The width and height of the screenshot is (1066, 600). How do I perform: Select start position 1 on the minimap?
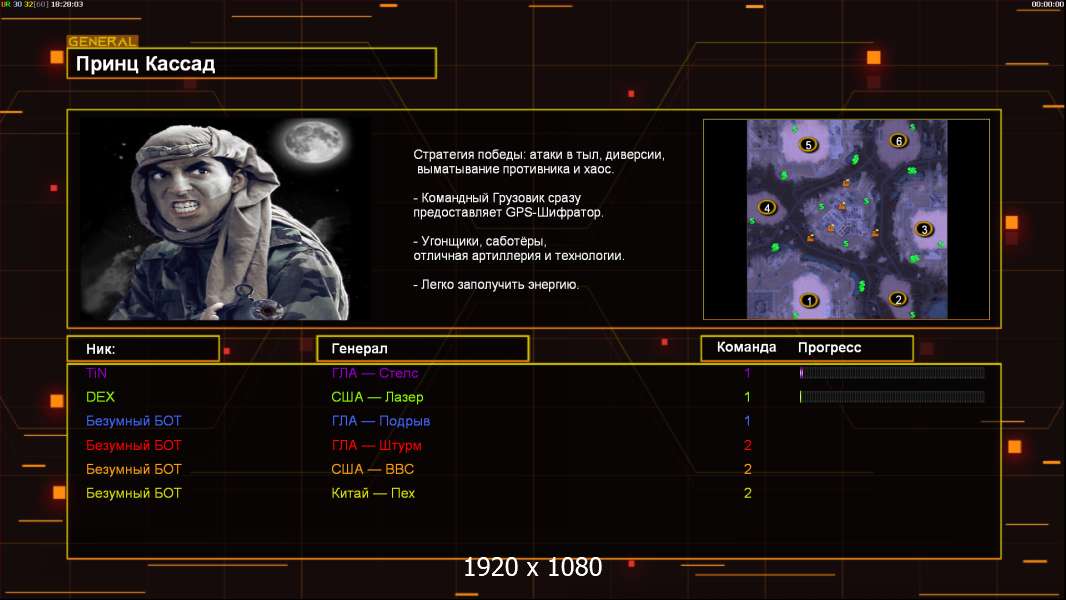809,300
